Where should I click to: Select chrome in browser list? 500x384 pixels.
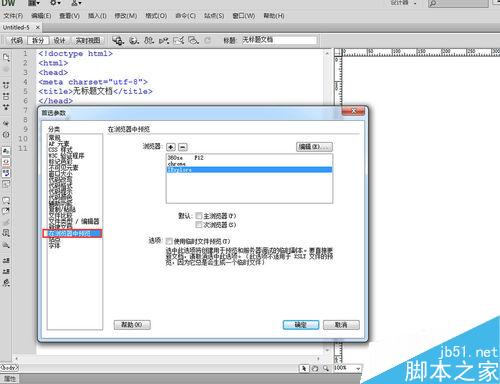(x=249, y=164)
